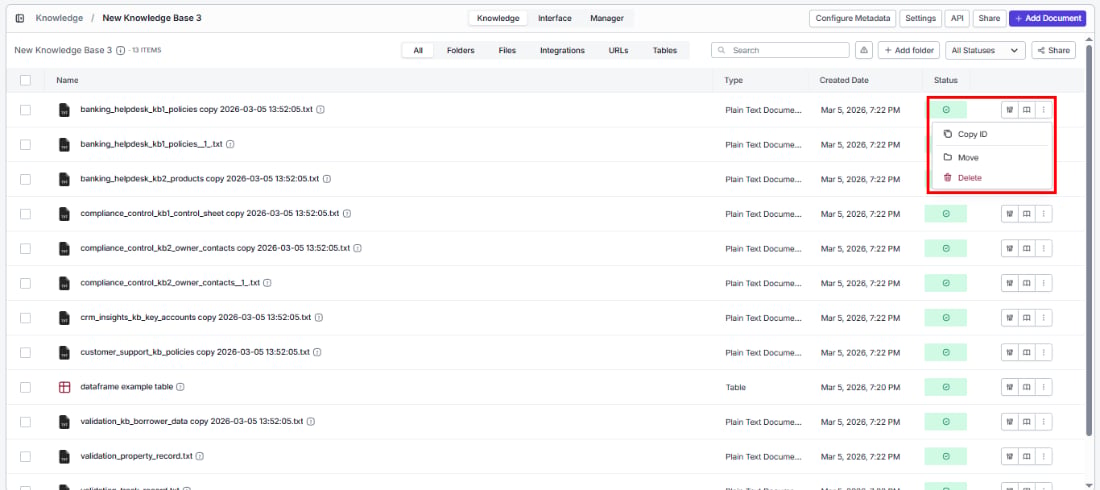Filter list by URLs tab
The height and width of the screenshot is (490, 1100).
(618, 51)
